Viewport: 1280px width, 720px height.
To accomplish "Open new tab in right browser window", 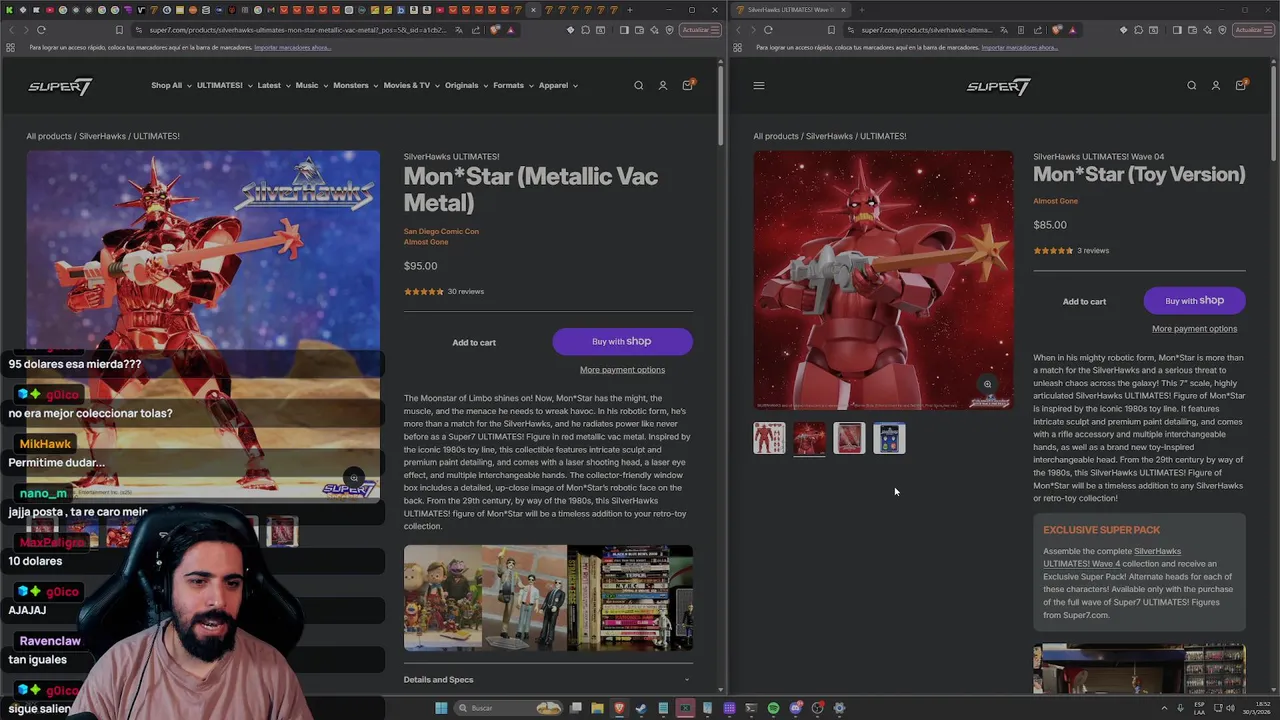I will point(862,10).
